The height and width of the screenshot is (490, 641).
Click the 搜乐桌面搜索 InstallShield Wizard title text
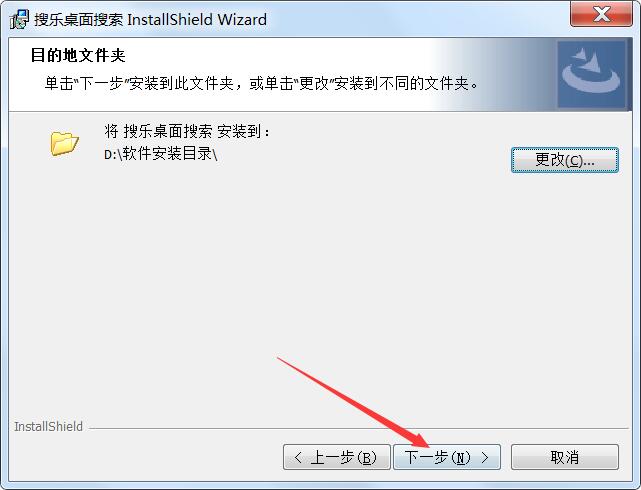[x=150, y=19]
